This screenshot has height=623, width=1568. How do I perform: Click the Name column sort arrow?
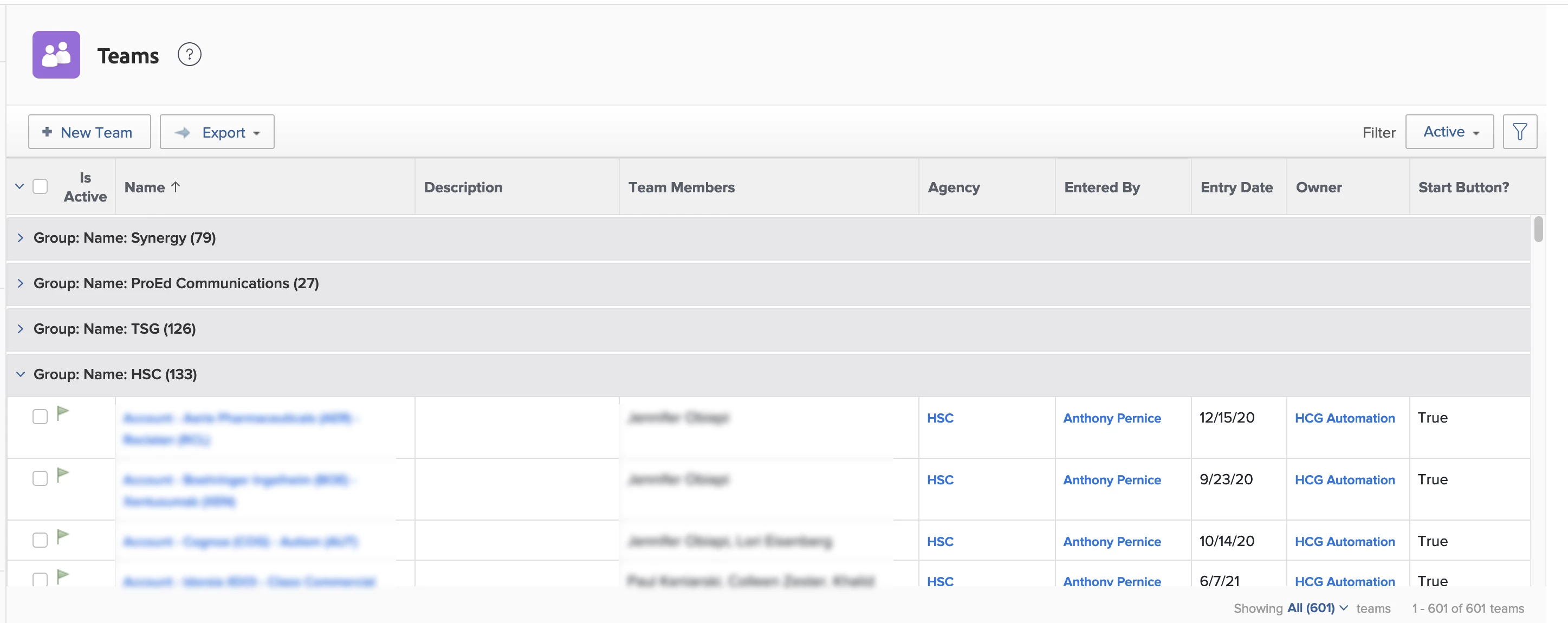(x=176, y=187)
